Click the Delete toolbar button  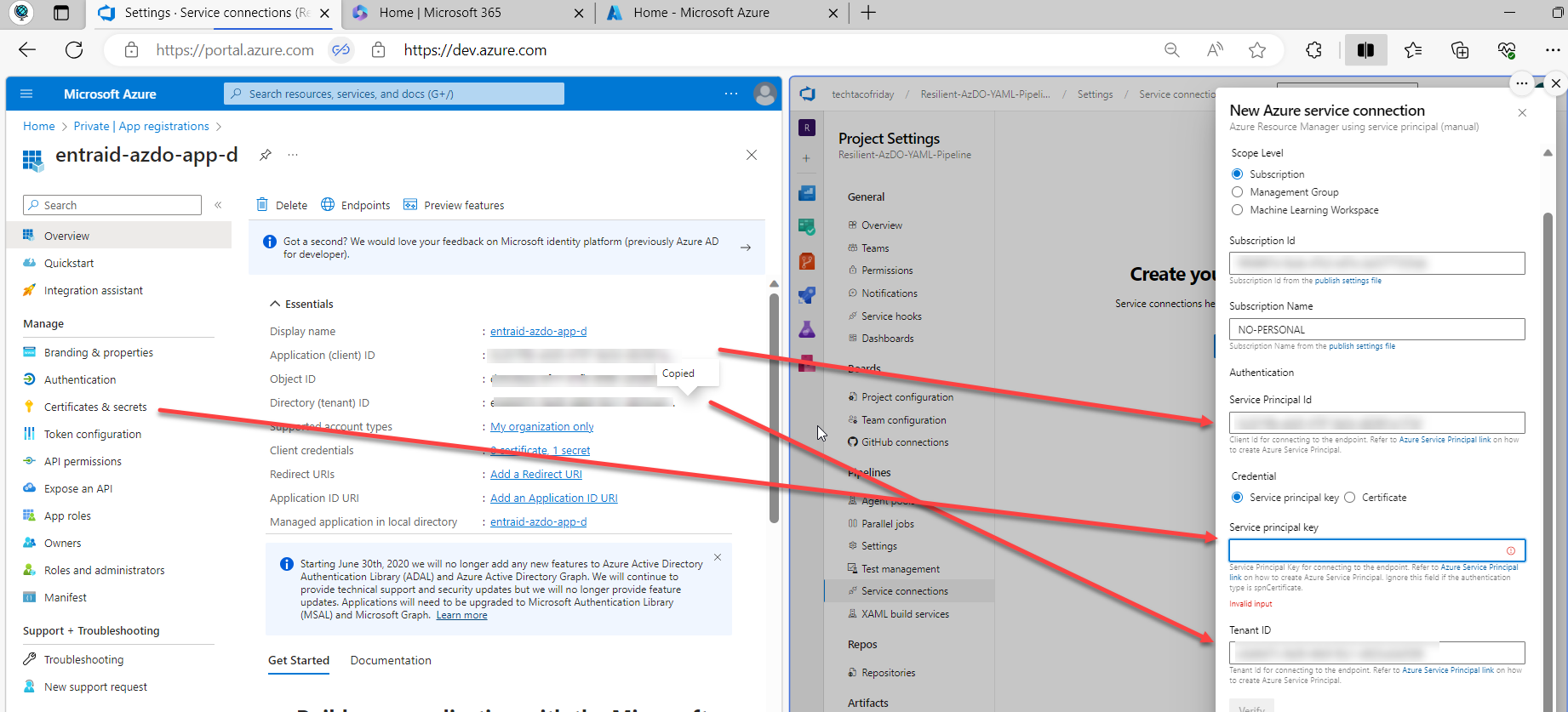[x=282, y=205]
